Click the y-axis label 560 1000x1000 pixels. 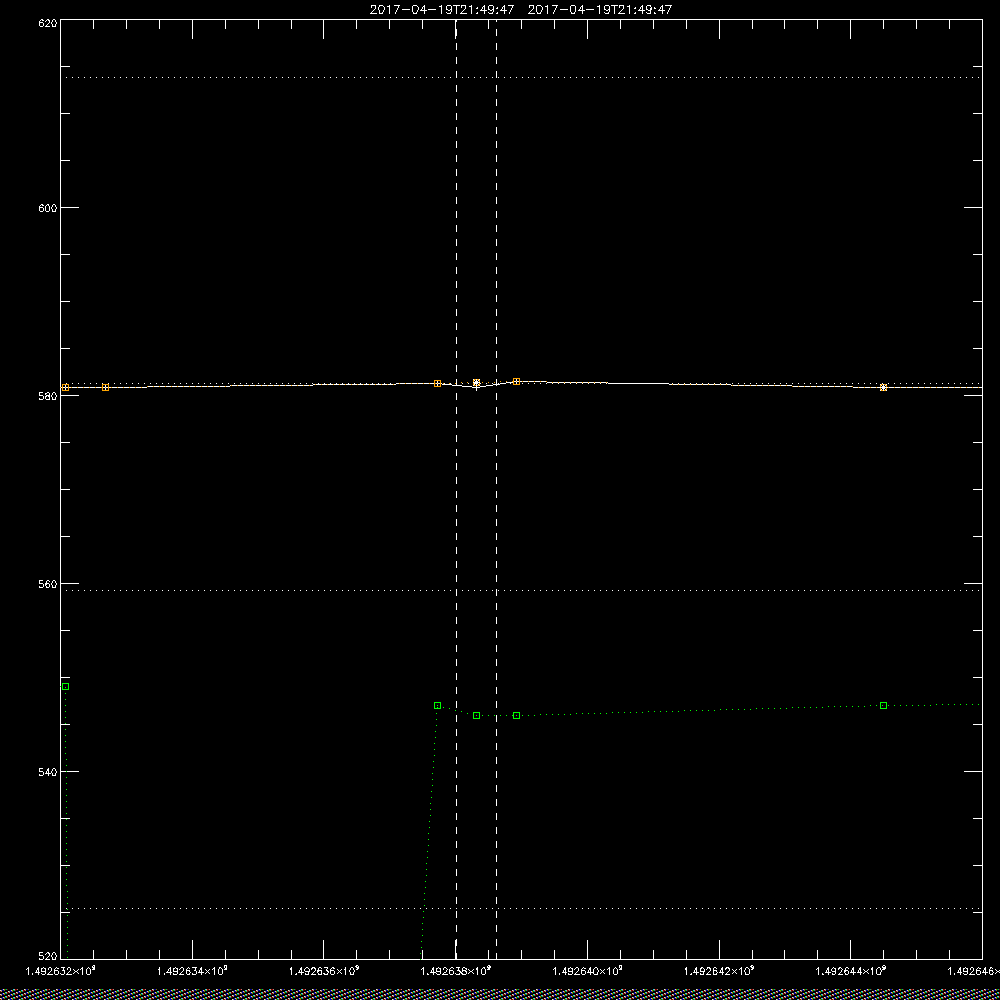pyautogui.click(x=48, y=584)
